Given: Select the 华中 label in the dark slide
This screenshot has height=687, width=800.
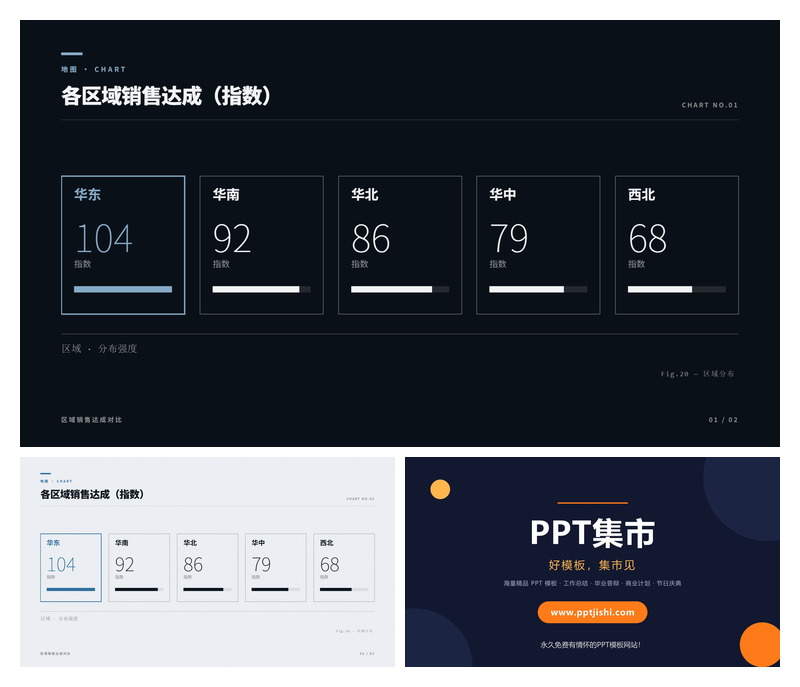Looking at the screenshot, I should tap(503, 194).
